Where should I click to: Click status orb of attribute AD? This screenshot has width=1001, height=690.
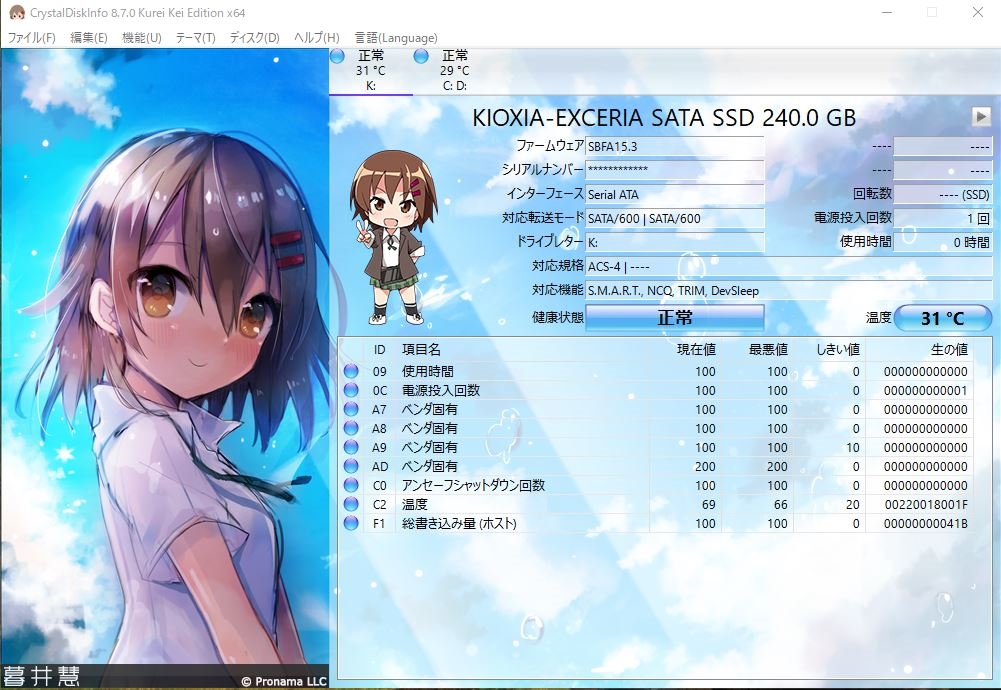point(350,466)
